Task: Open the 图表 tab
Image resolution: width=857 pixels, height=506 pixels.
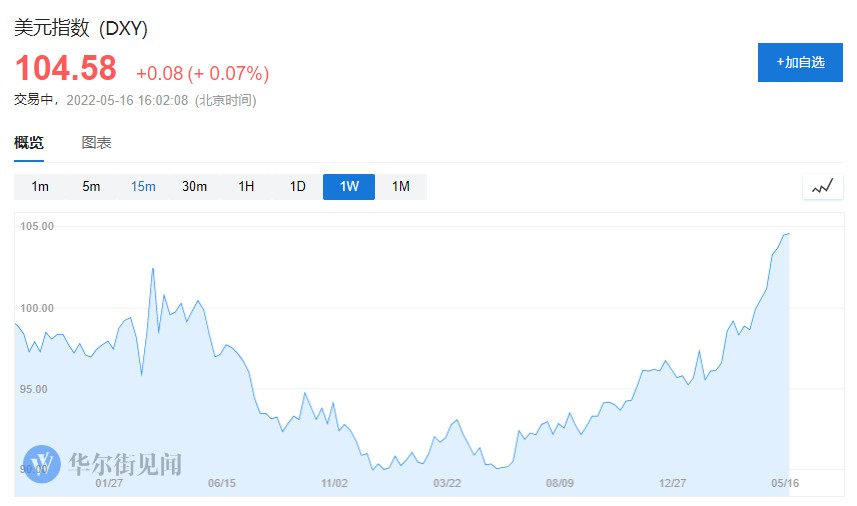Action: (96, 143)
